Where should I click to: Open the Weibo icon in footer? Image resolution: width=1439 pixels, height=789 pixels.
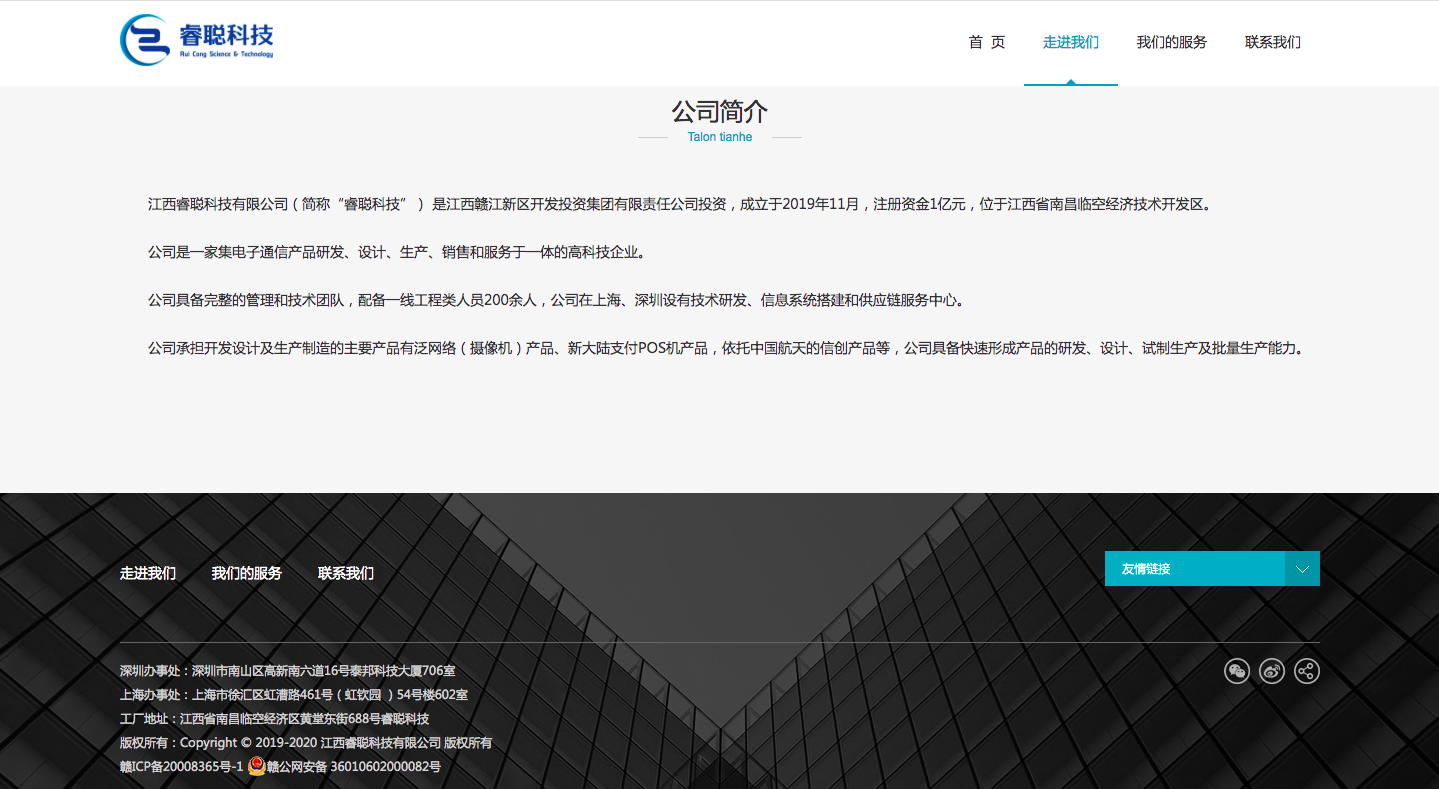coord(1272,671)
